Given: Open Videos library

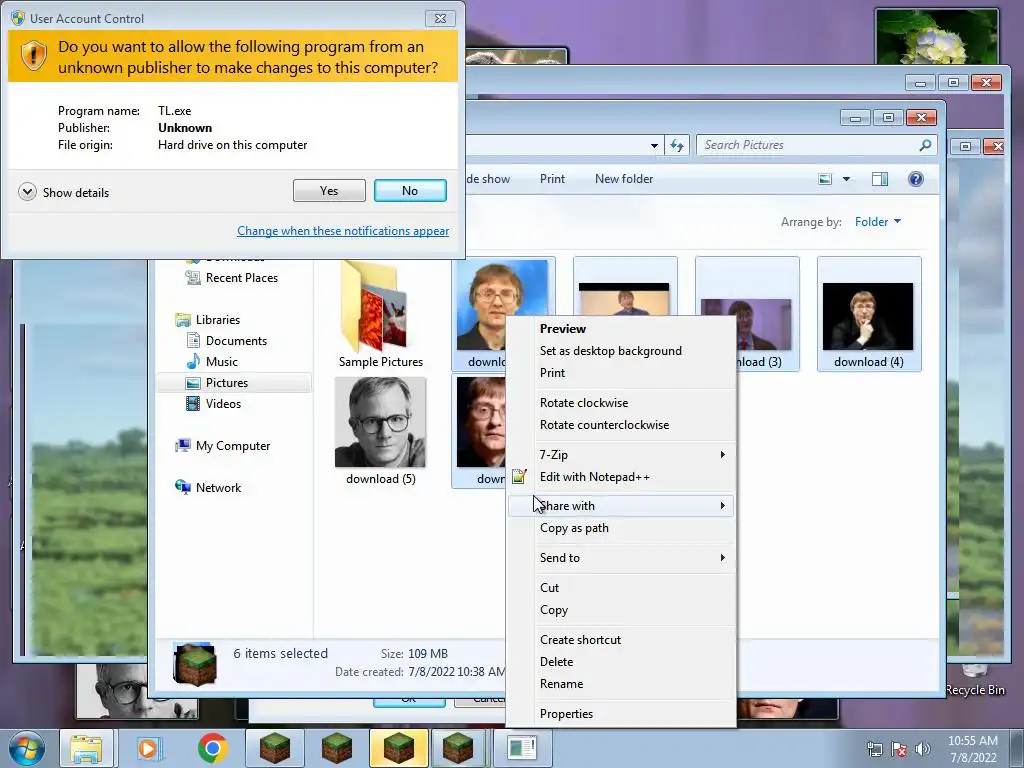Looking at the screenshot, I should tap(223, 404).
